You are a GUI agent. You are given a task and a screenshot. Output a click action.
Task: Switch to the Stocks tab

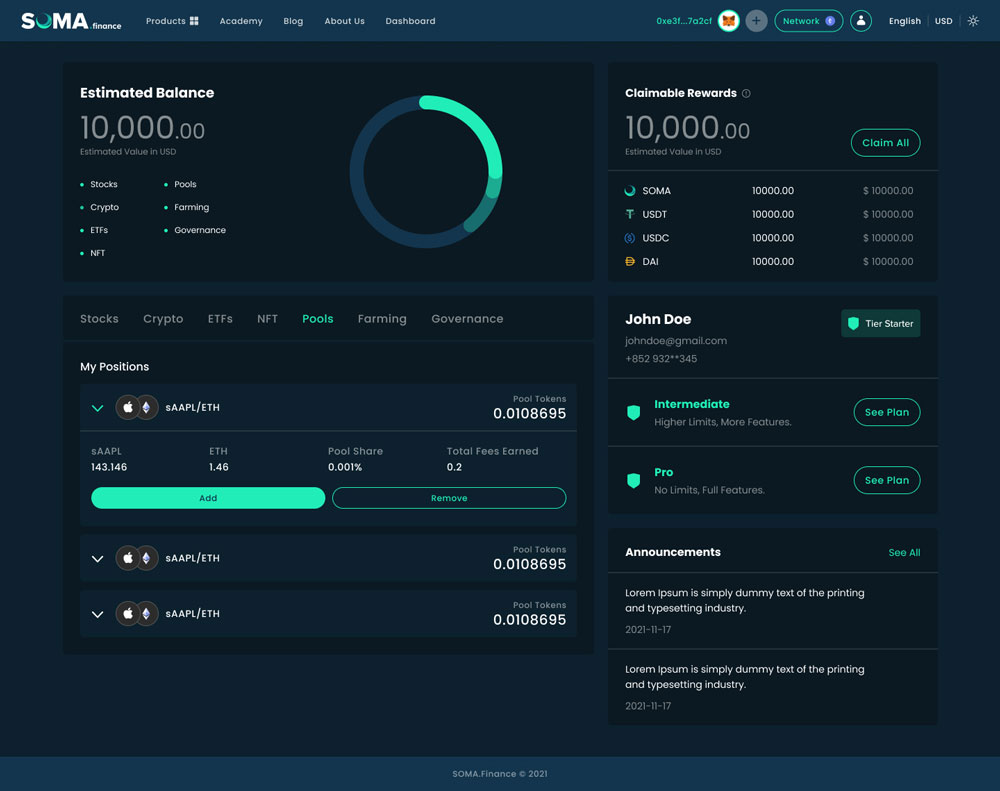tap(99, 319)
